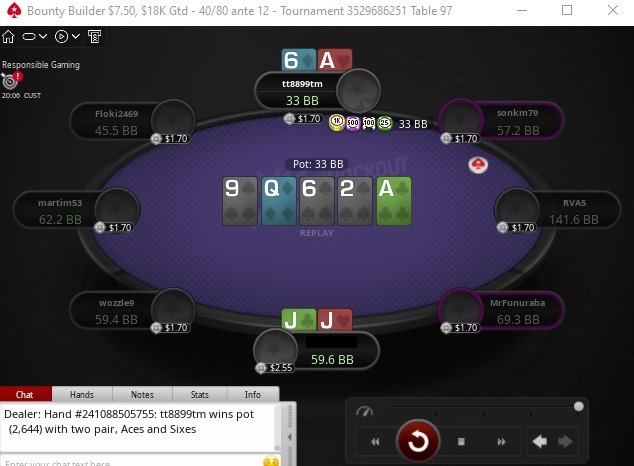Switch to the Notes tab
This screenshot has height=466, width=634.
(142, 394)
